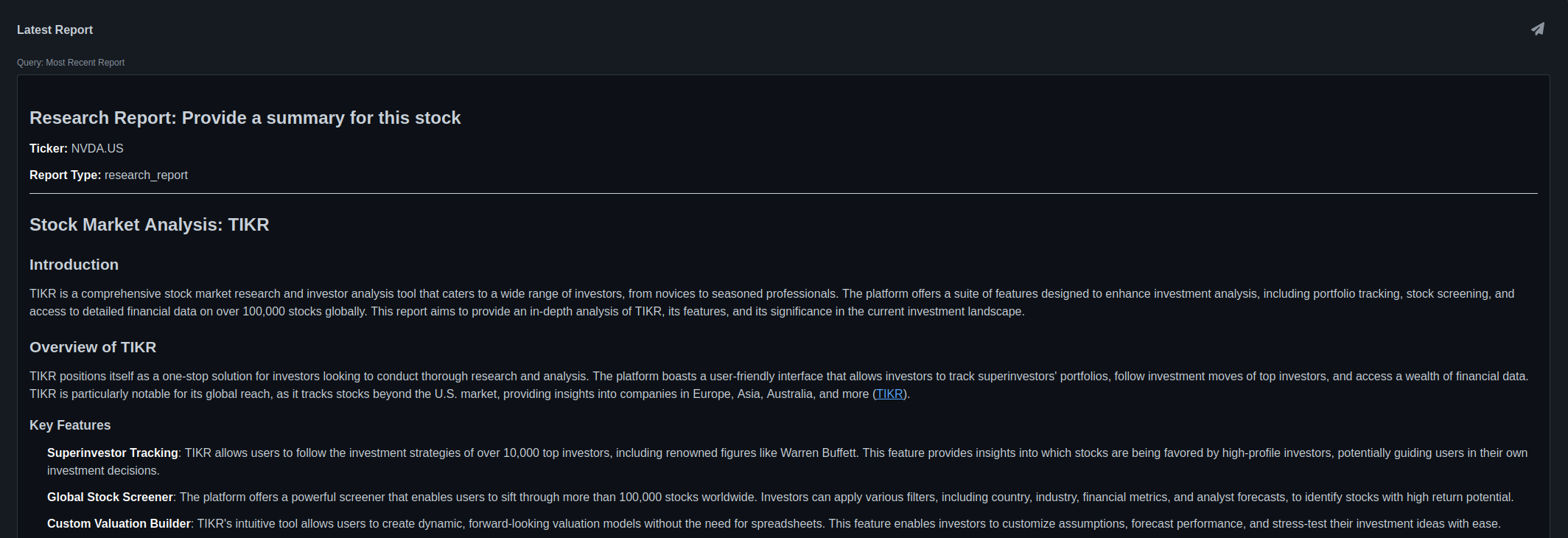Click the Stock Market Analysis: TIKR heading
The width and height of the screenshot is (1568, 538).
149,225
